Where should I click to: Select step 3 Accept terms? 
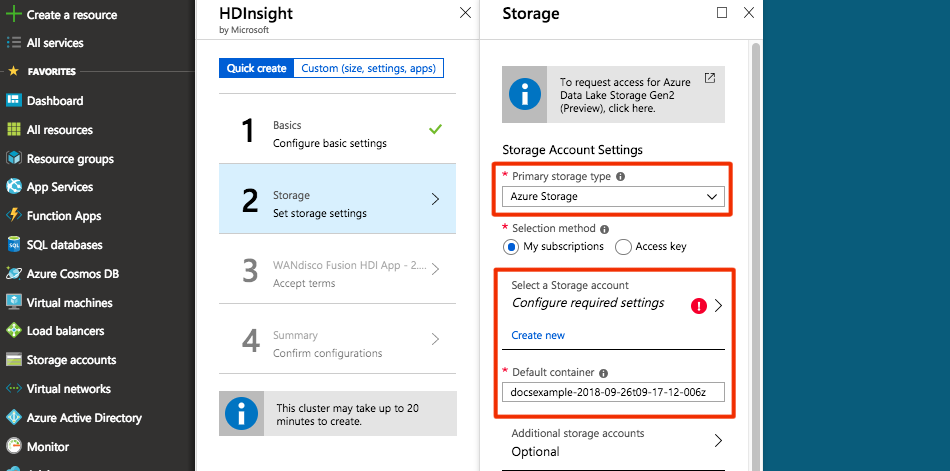[x=337, y=269]
